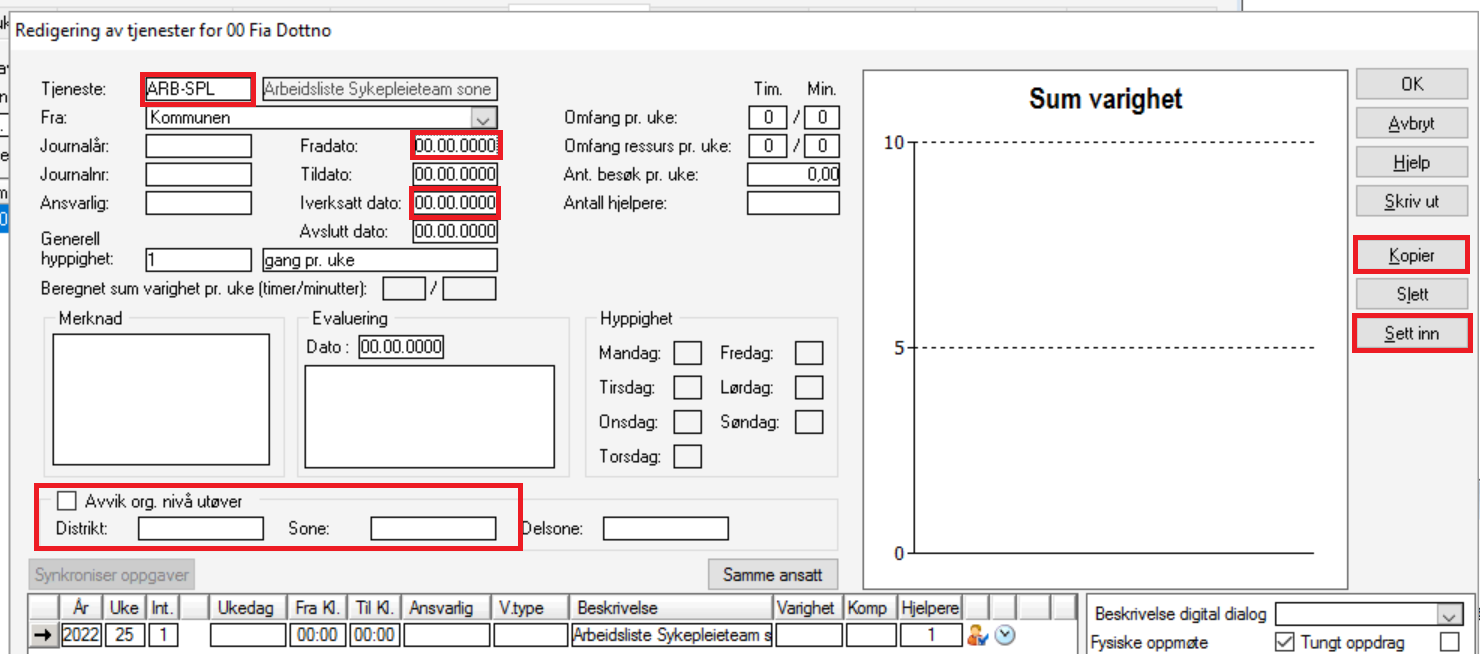This screenshot has width=1480, height=654.
Task: Click the Sett inn button
Action: 1411,333
